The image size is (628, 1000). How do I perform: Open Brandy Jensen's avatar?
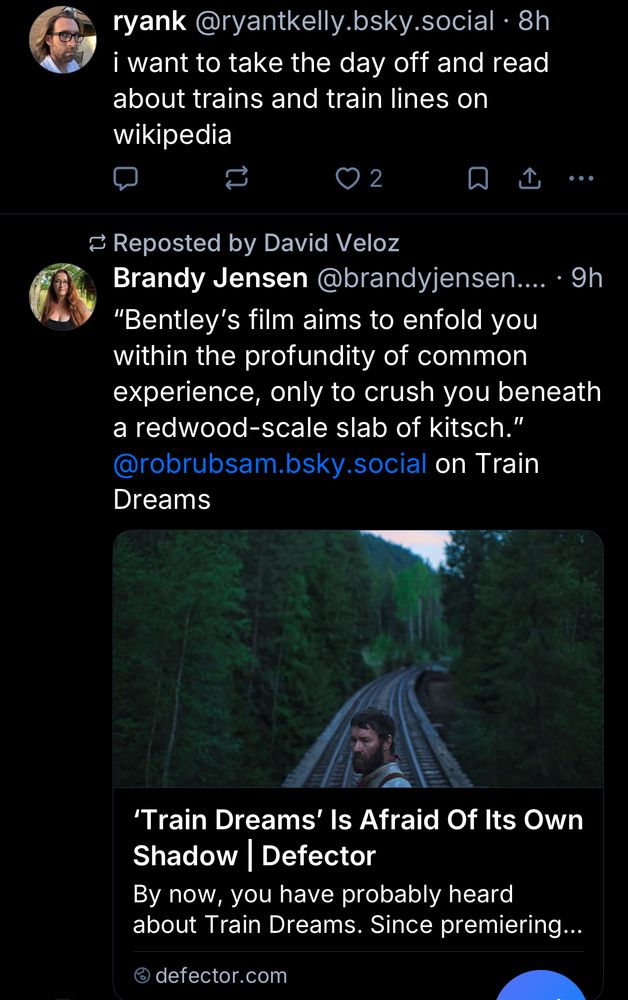pos(63,296)
